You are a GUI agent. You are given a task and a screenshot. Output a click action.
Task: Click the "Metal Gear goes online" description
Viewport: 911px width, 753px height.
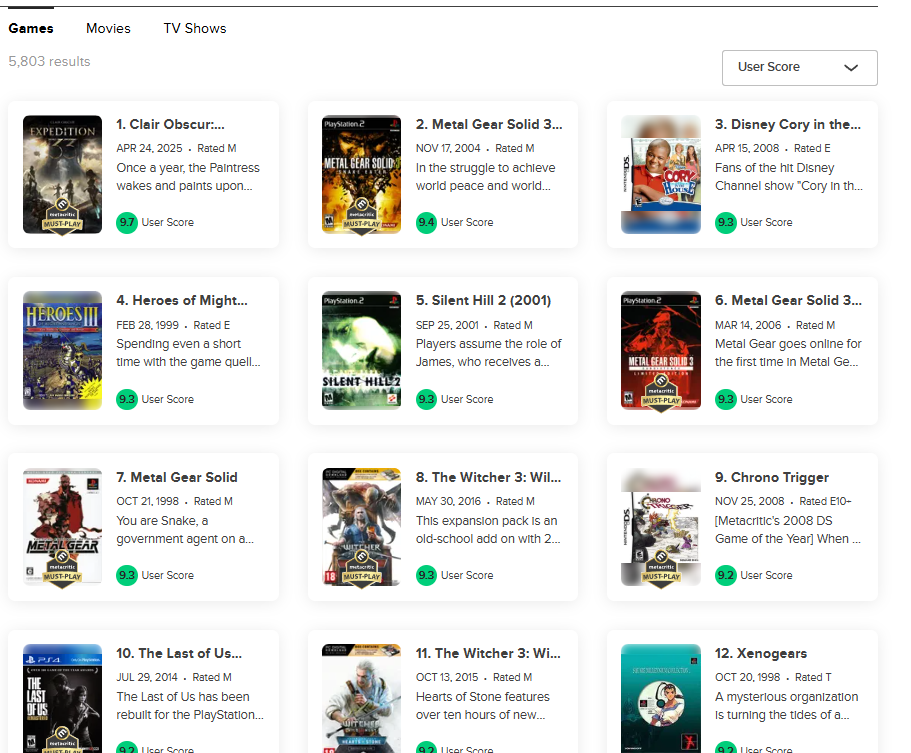pos(788,353)
